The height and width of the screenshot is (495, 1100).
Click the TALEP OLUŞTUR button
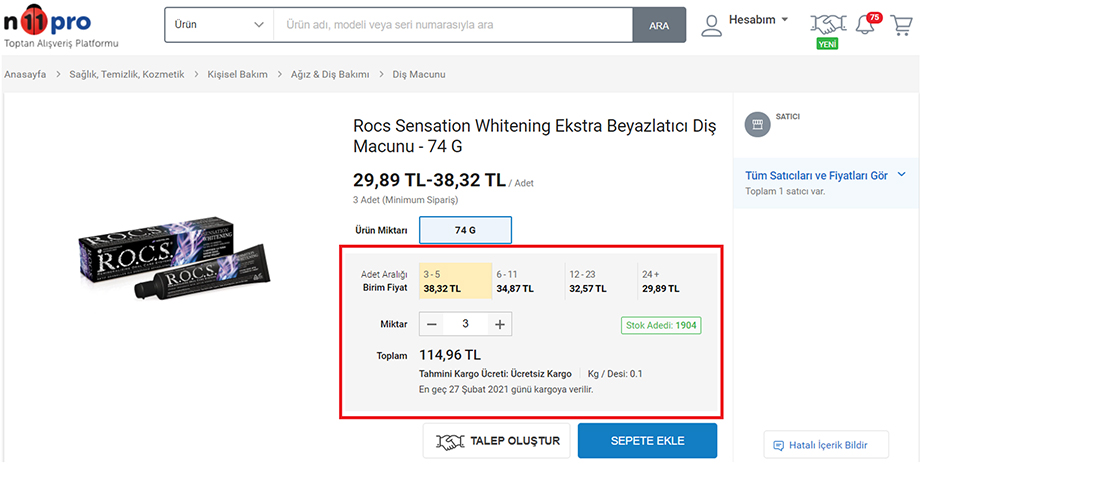coord(497,441)
